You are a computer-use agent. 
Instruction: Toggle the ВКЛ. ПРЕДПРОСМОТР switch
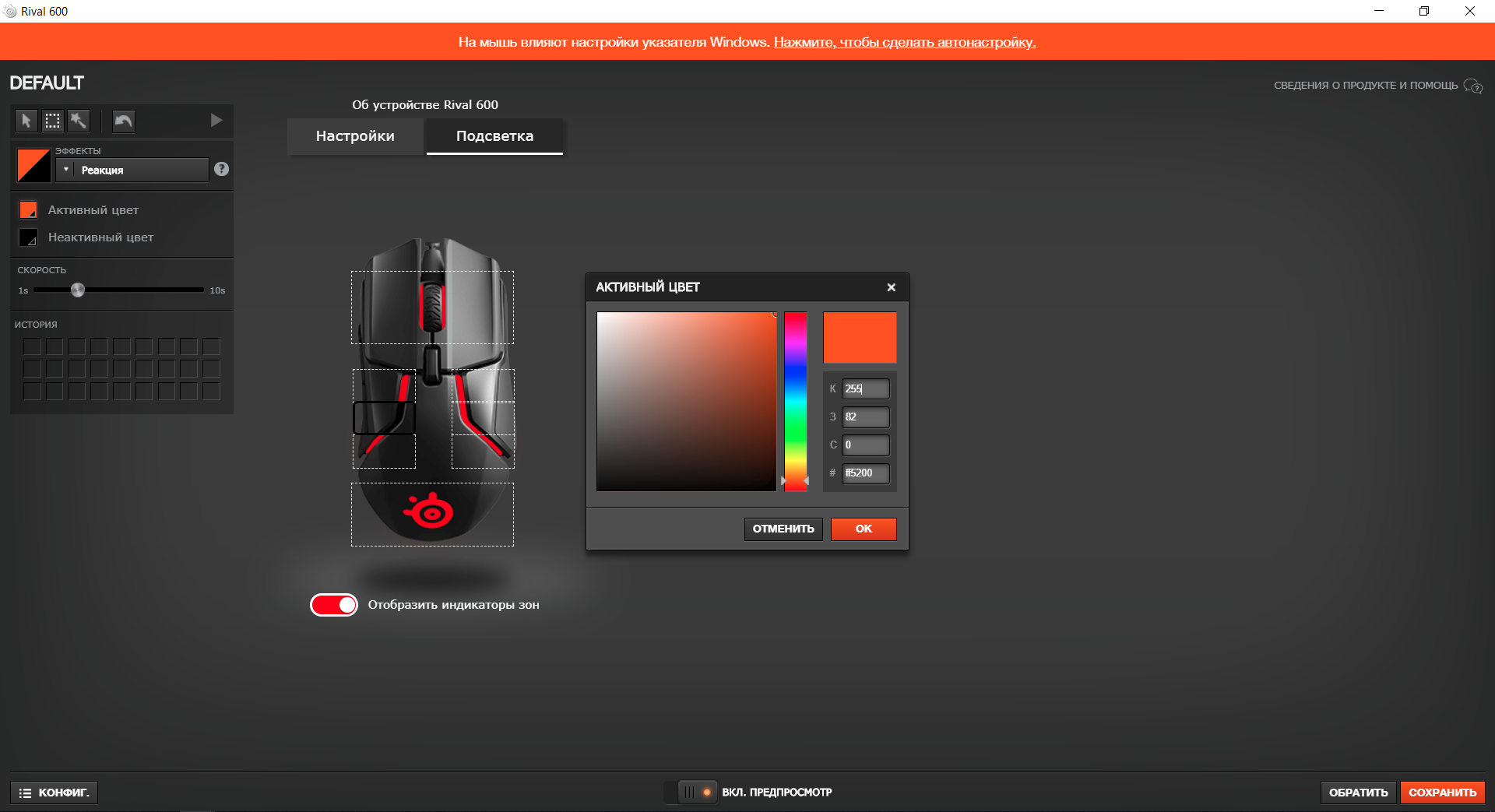point(690,792)
